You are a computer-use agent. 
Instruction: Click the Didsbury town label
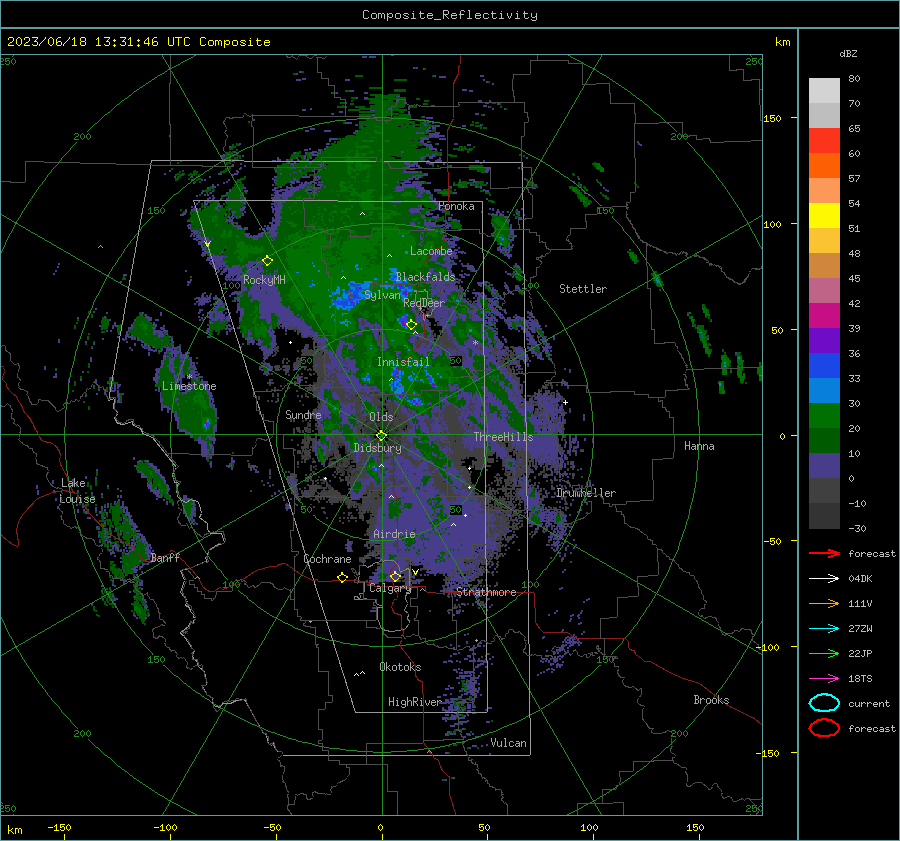[x=377, y=448]
